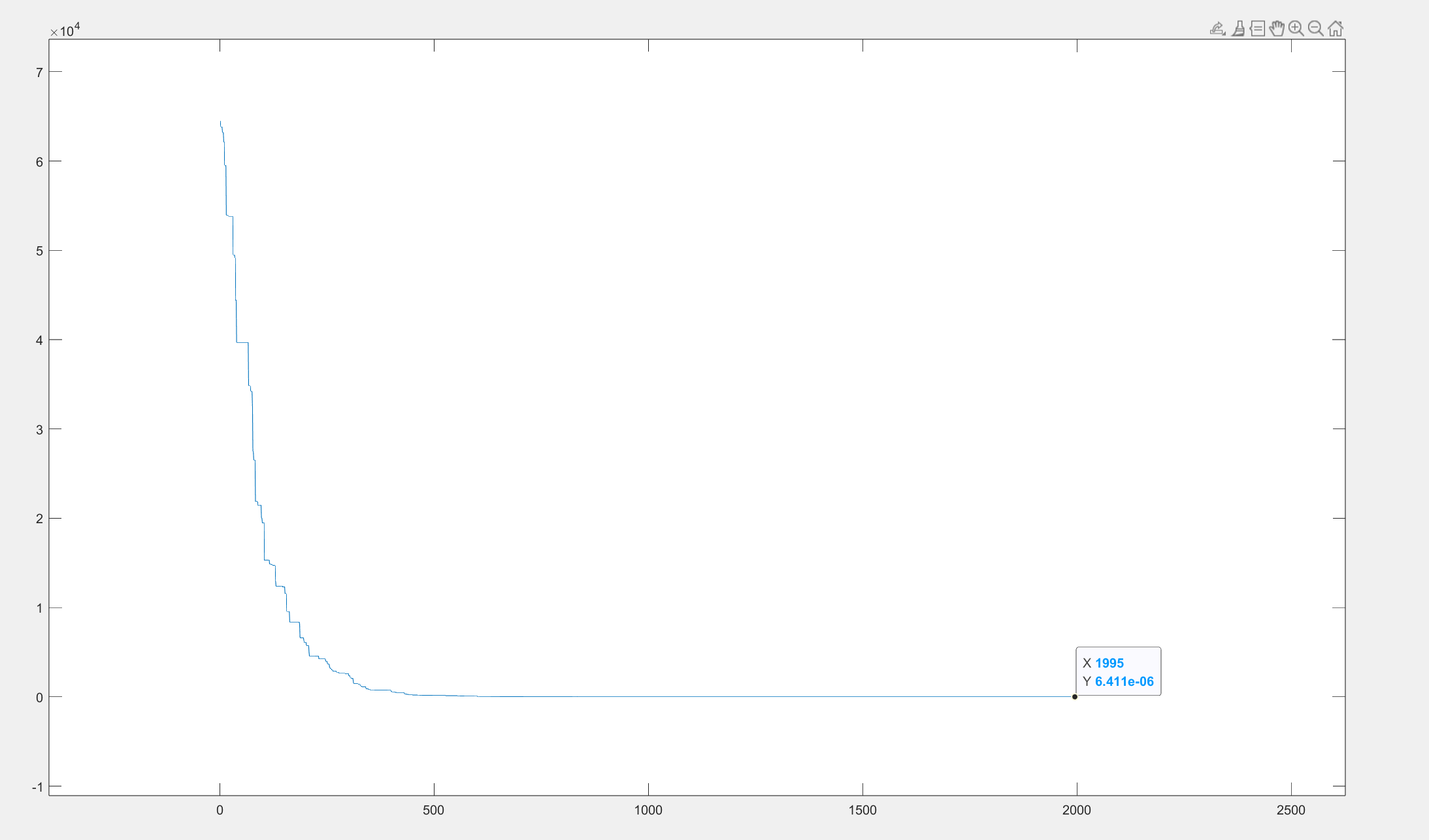Click the blue curve's steep descending section
This screenshot has height=840, width=1429.
(x=253, y=425)
